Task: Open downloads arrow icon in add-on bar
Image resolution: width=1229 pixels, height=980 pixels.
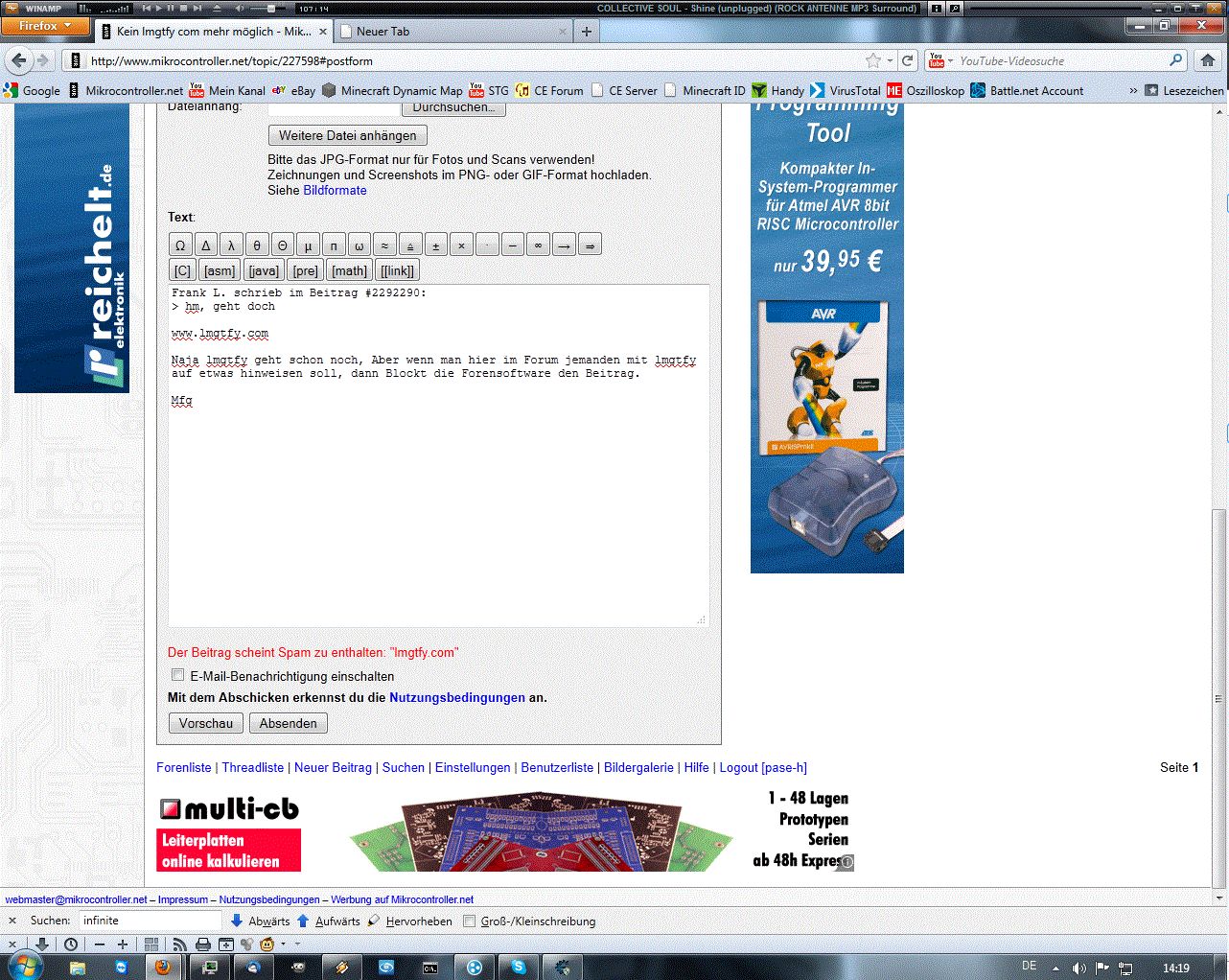Action: 40,945
